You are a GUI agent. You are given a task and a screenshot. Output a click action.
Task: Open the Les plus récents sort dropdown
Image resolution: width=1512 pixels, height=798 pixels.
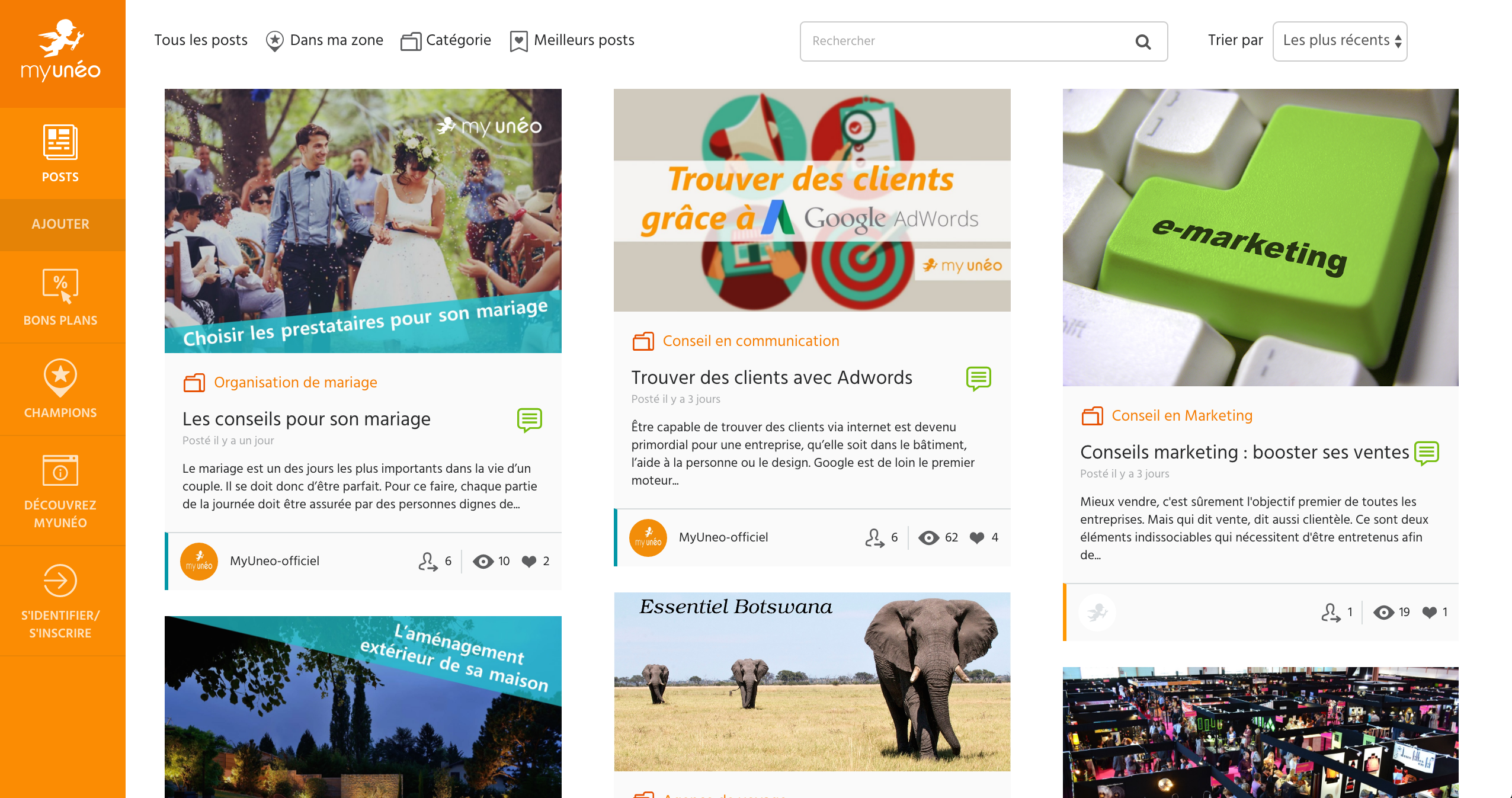click(x=1340, y=41)
